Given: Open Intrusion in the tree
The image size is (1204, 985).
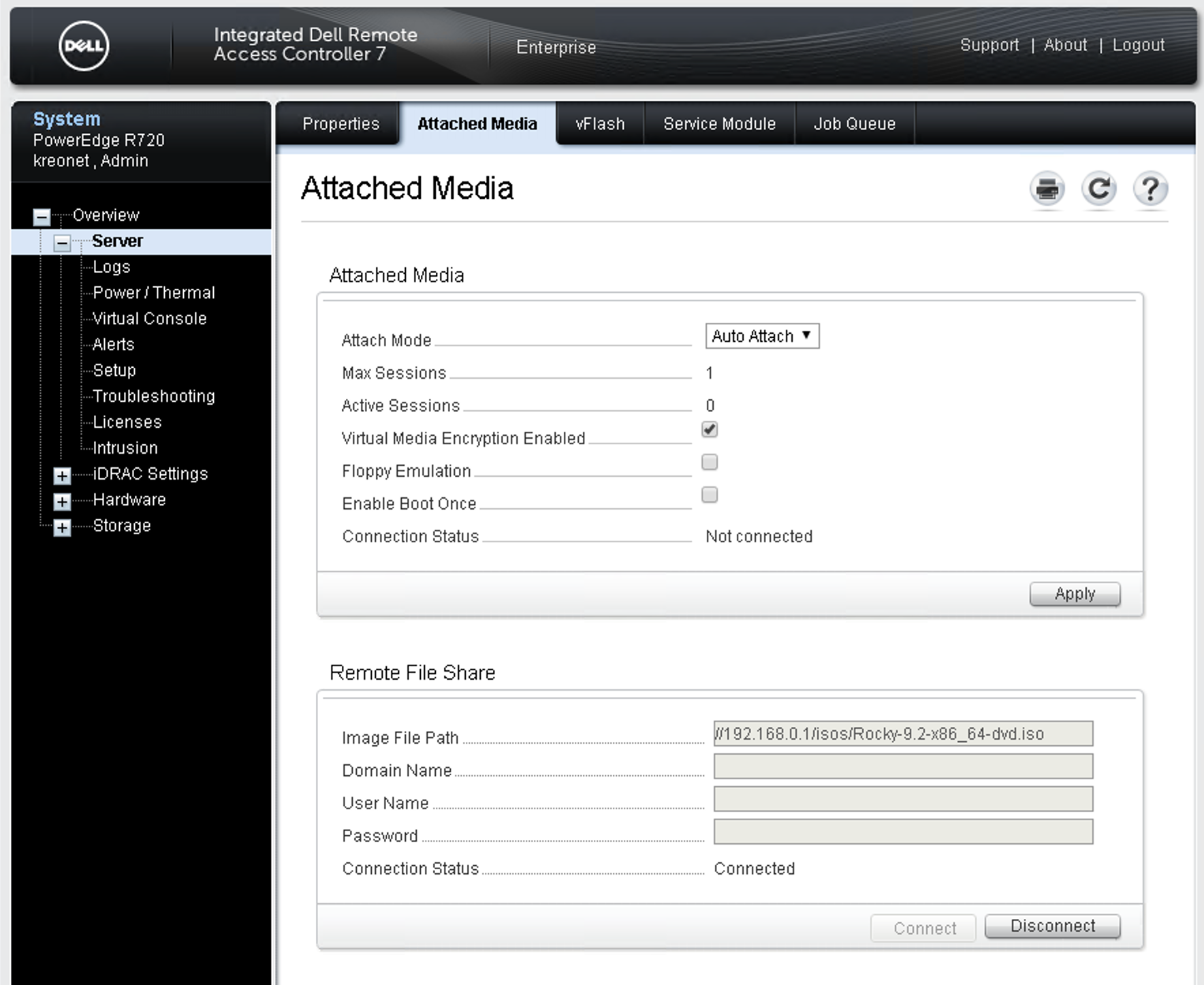Looking at the screenshot, I should coord(125,448).
